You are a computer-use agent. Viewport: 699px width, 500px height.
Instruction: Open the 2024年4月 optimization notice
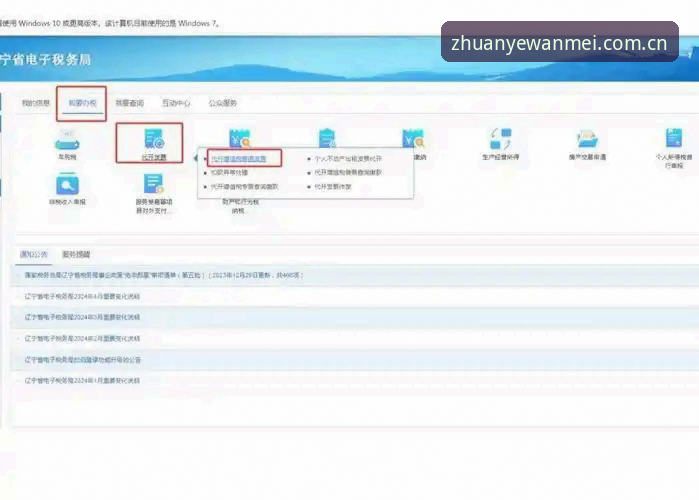coord(82,296)
